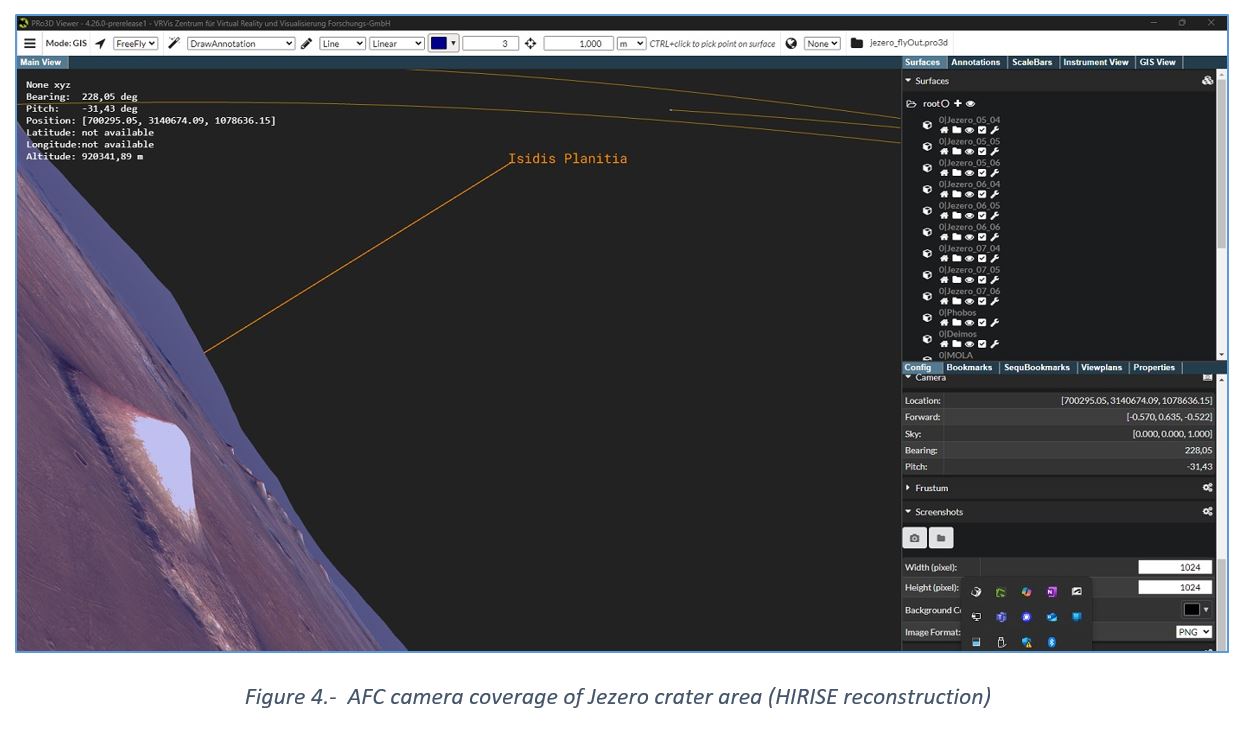Hide the Jezero_06_06 surface via eye icon
The image size is (1243, 729).
click(x=969, y=237)
